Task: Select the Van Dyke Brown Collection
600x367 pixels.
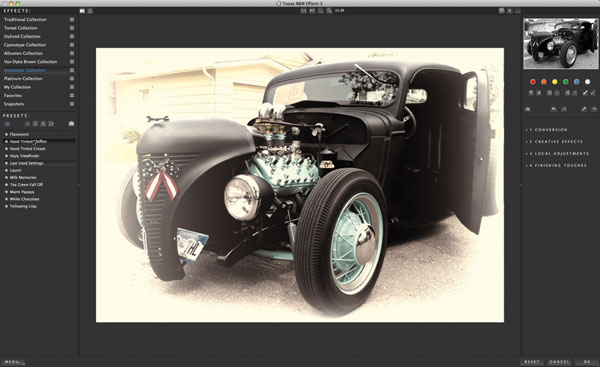Action: click(x=31, y=62)
